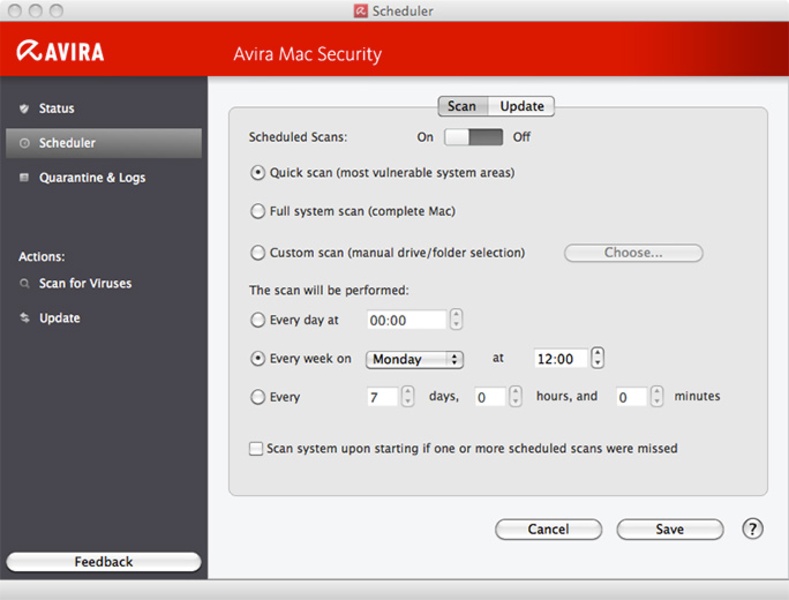Click the Update arrows icon in sidebar
This screenshot has width=789, height=600.
(x=24, y=318)
